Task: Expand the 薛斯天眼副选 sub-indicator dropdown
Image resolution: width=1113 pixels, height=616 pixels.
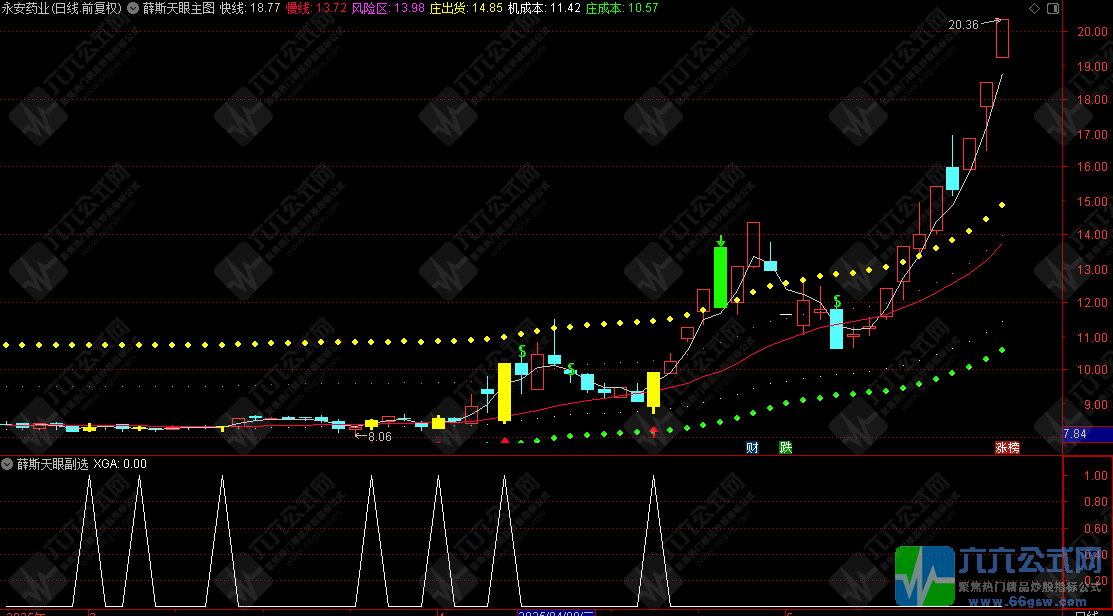Action: click(8, 464)
